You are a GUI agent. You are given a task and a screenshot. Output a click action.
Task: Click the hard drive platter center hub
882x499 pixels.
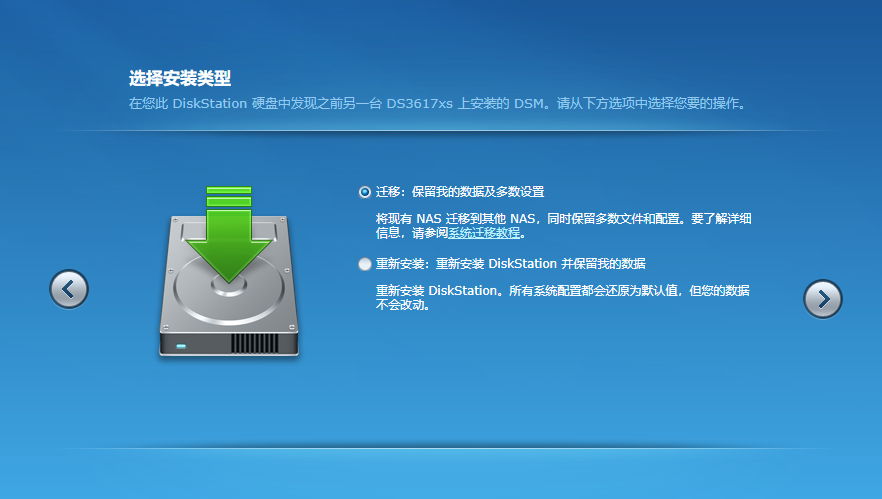coord(229,286)
